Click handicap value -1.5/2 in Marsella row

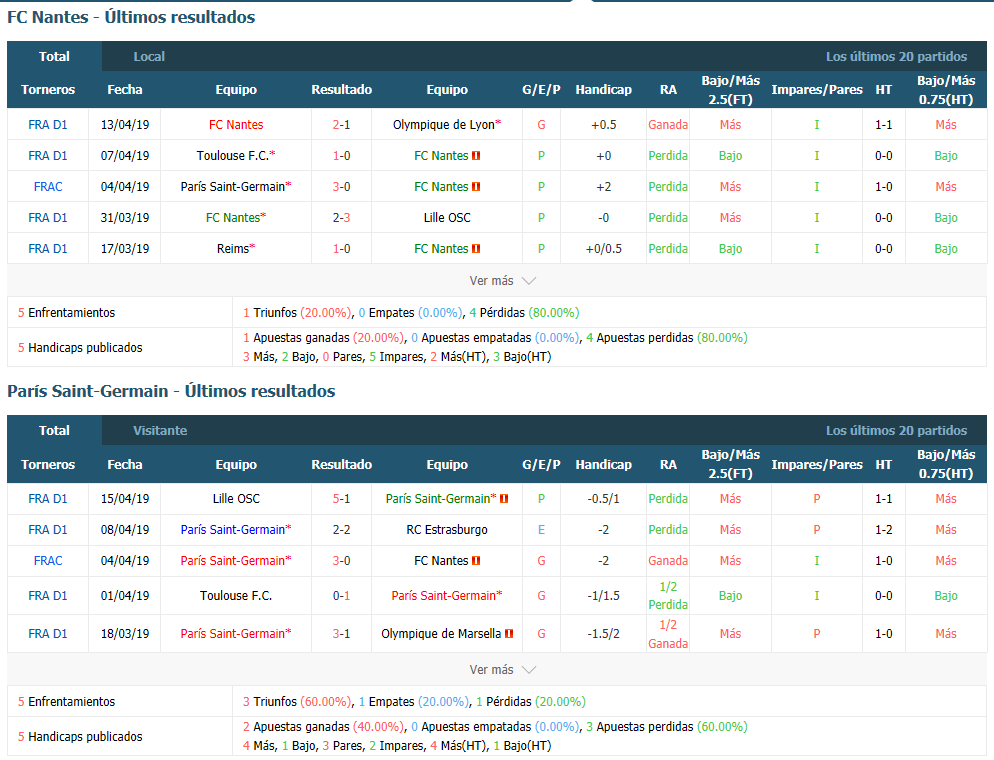pyautogui.click(x=604, y=634)
